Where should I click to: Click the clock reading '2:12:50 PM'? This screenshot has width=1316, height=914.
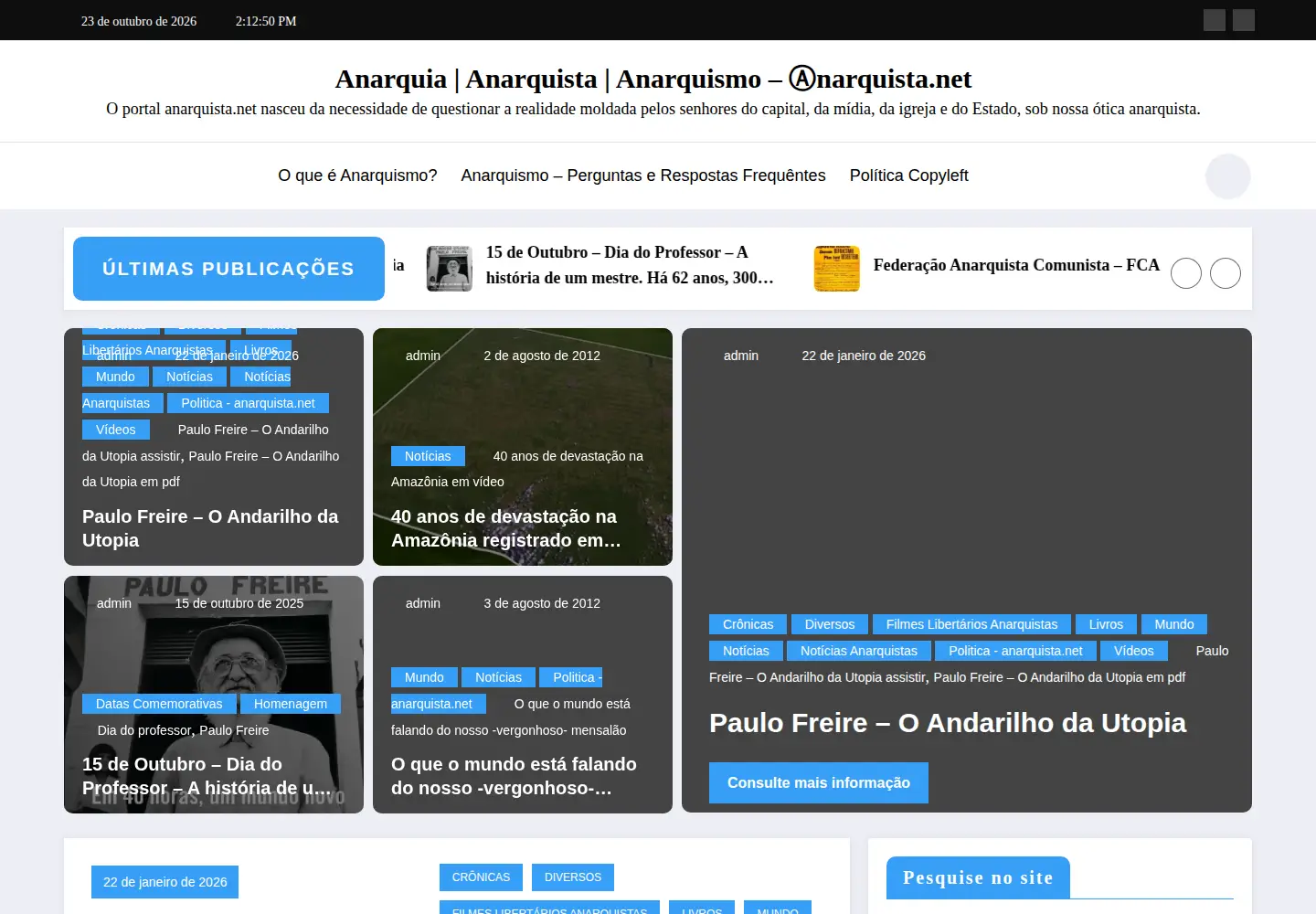pos(266,21)
